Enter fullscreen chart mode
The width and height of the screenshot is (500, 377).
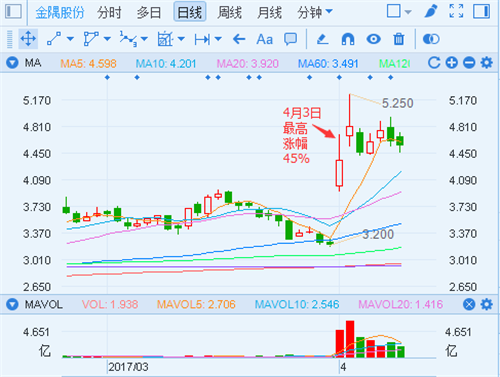coord(456,11)
